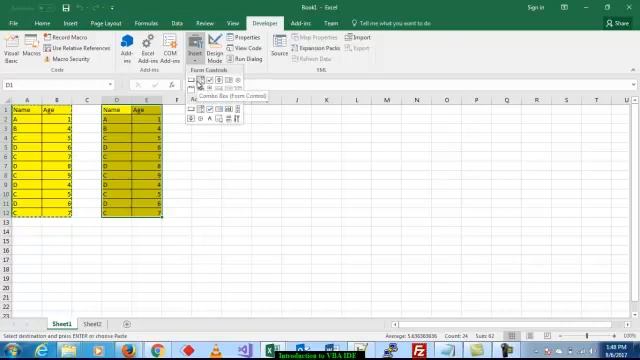640x360 pixels.
Task: Select List Box form control
Action: click(x=229, y=80)
